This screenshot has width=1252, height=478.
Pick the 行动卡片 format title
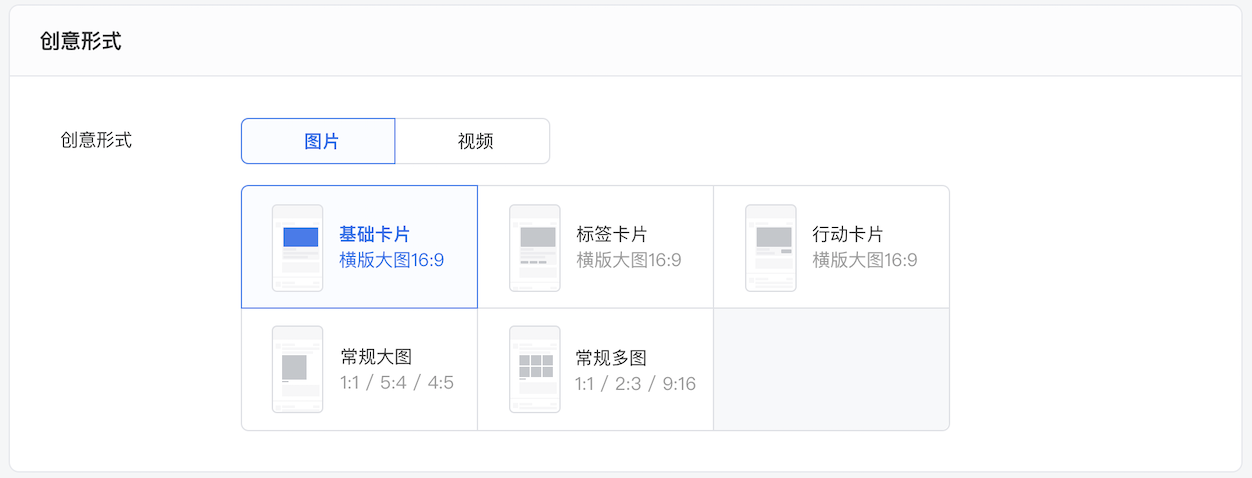coord(848,235)
